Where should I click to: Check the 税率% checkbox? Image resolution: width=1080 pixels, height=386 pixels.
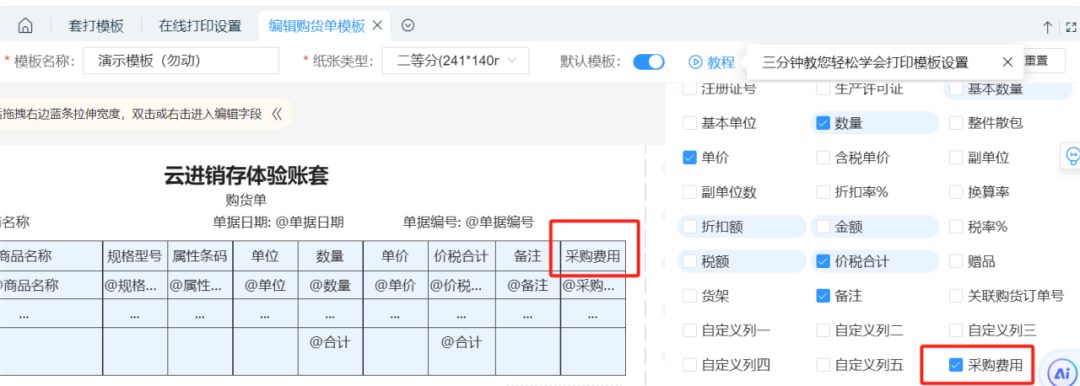[956, 227]
